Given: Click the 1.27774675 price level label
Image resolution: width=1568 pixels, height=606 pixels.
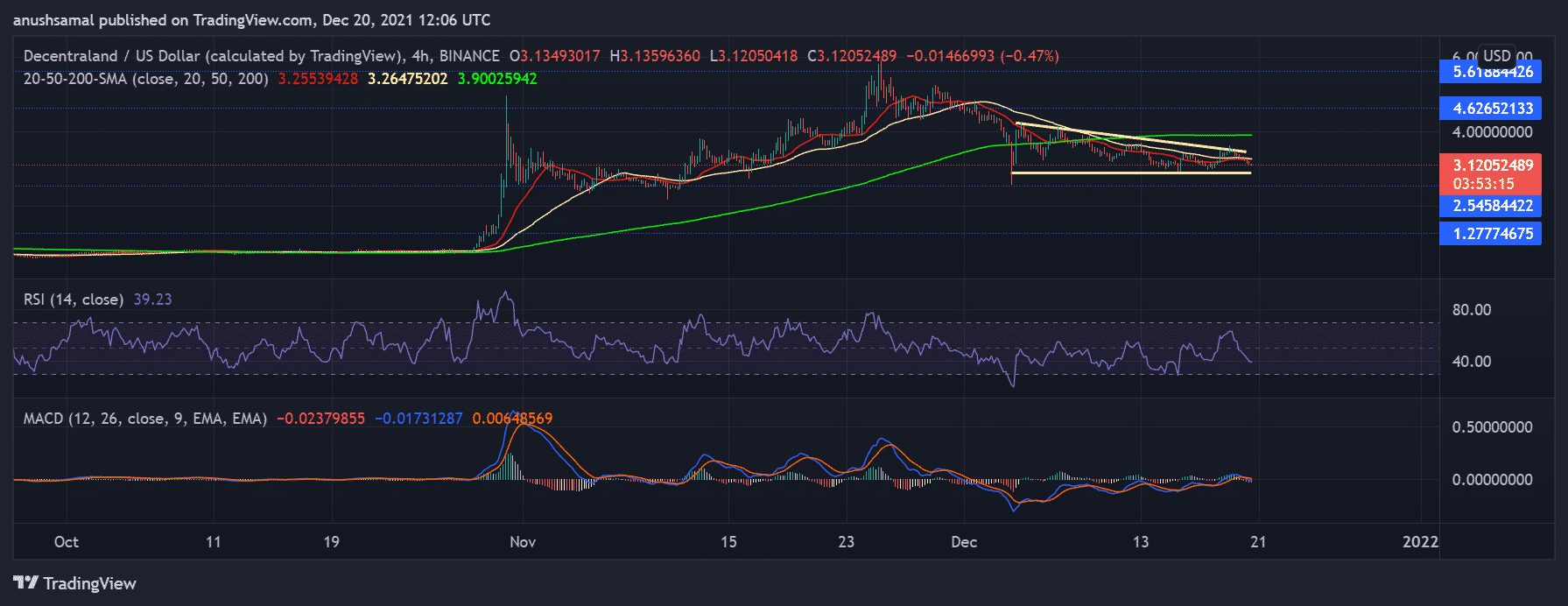Looking at the screenshot, I should tap(1492, 234).
